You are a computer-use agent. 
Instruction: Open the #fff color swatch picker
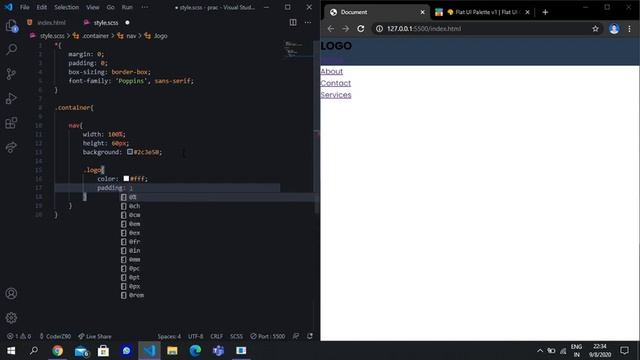126,178
